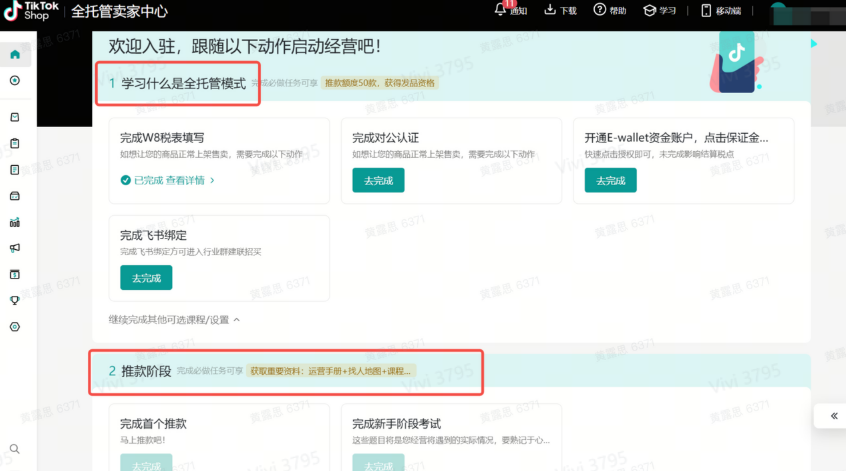Click the TikTok phone illustration in banner
Image resolution: width=846 pixels, height=471 pixels.
coord(736,62)
